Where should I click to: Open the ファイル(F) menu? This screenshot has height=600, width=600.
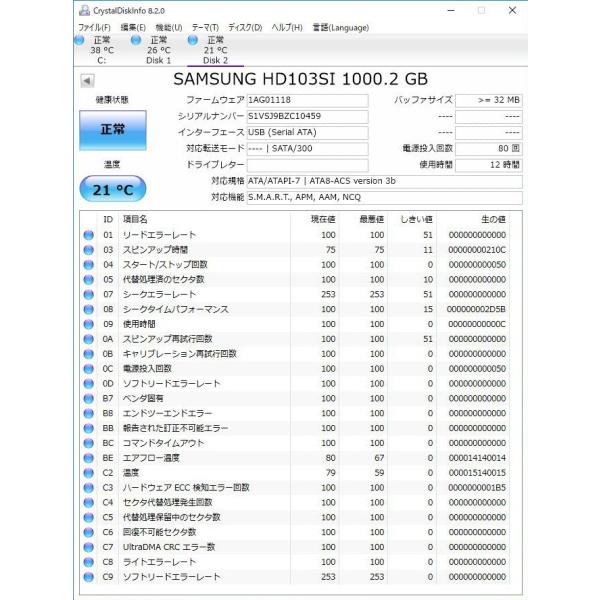click(94, 27)
